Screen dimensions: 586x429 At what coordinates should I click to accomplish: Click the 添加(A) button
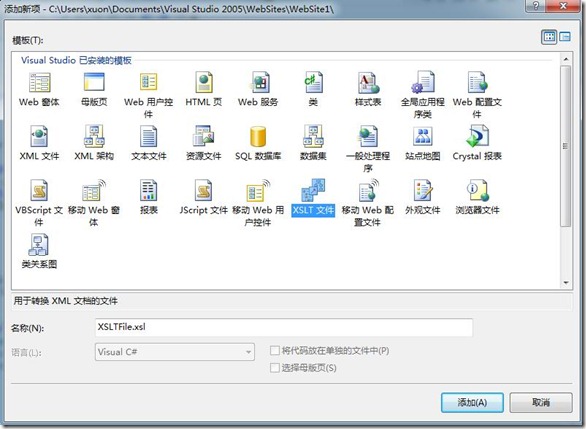tap(472, 402)
